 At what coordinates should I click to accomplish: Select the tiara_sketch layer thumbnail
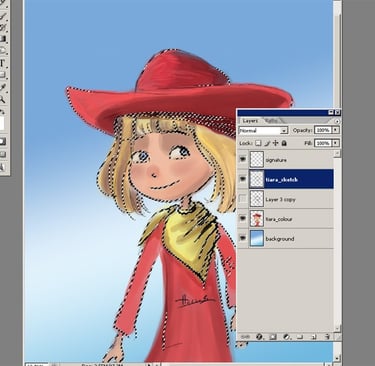pos(257,179)
